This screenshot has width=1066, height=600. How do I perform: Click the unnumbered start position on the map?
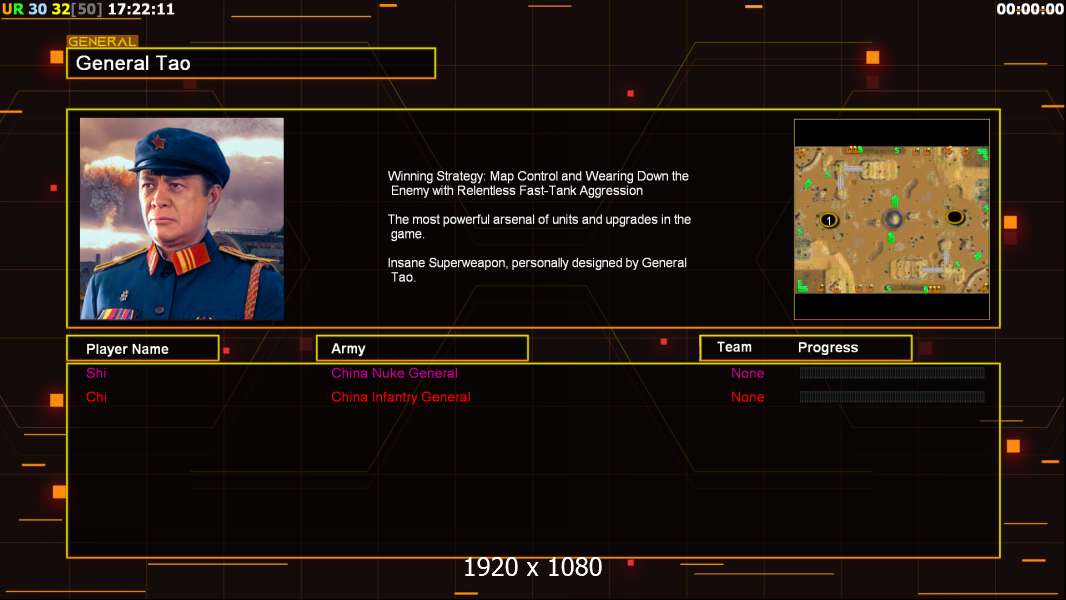coord(955,217)
